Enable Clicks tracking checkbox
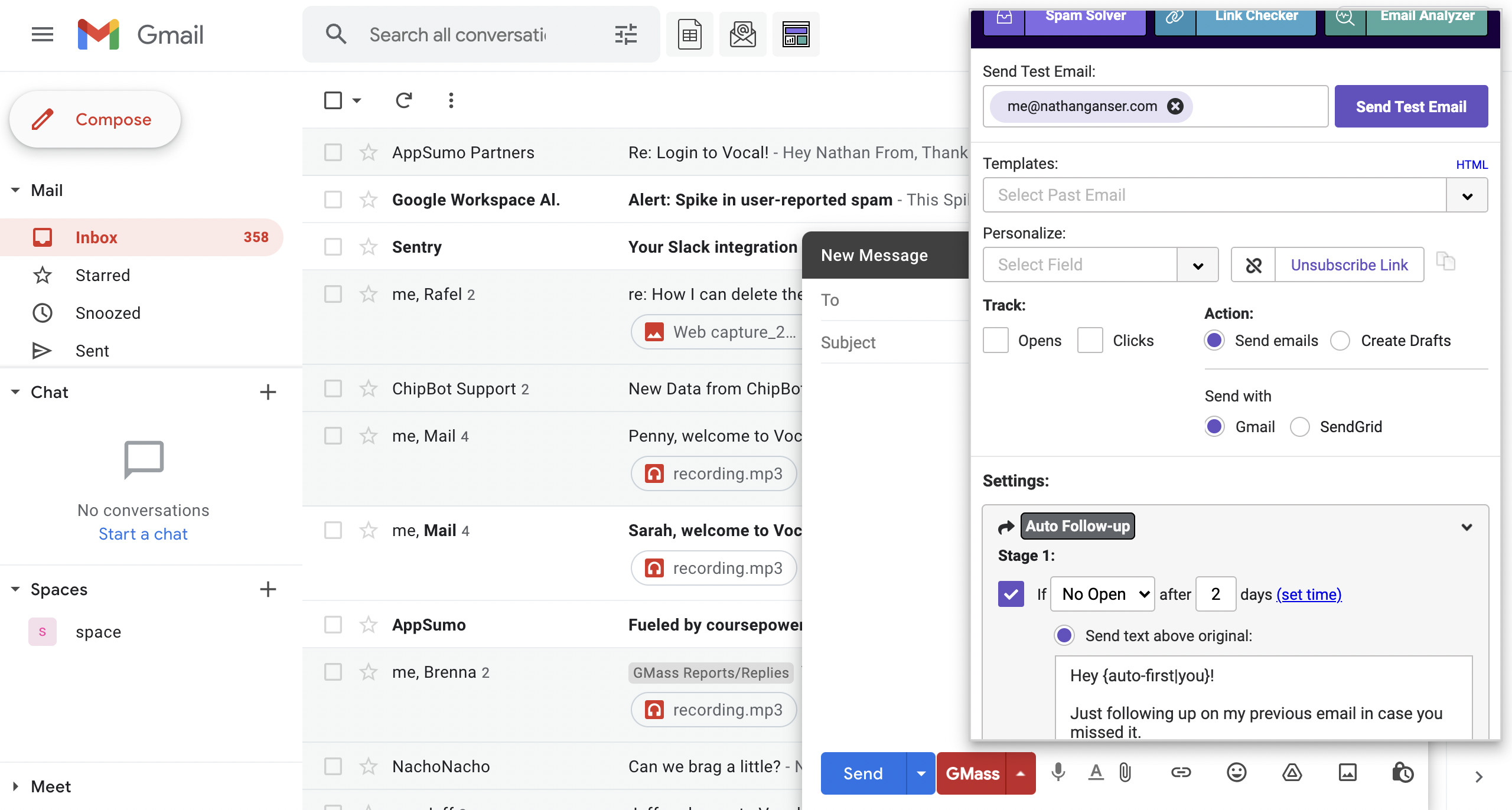 (x=1090, y=341)
